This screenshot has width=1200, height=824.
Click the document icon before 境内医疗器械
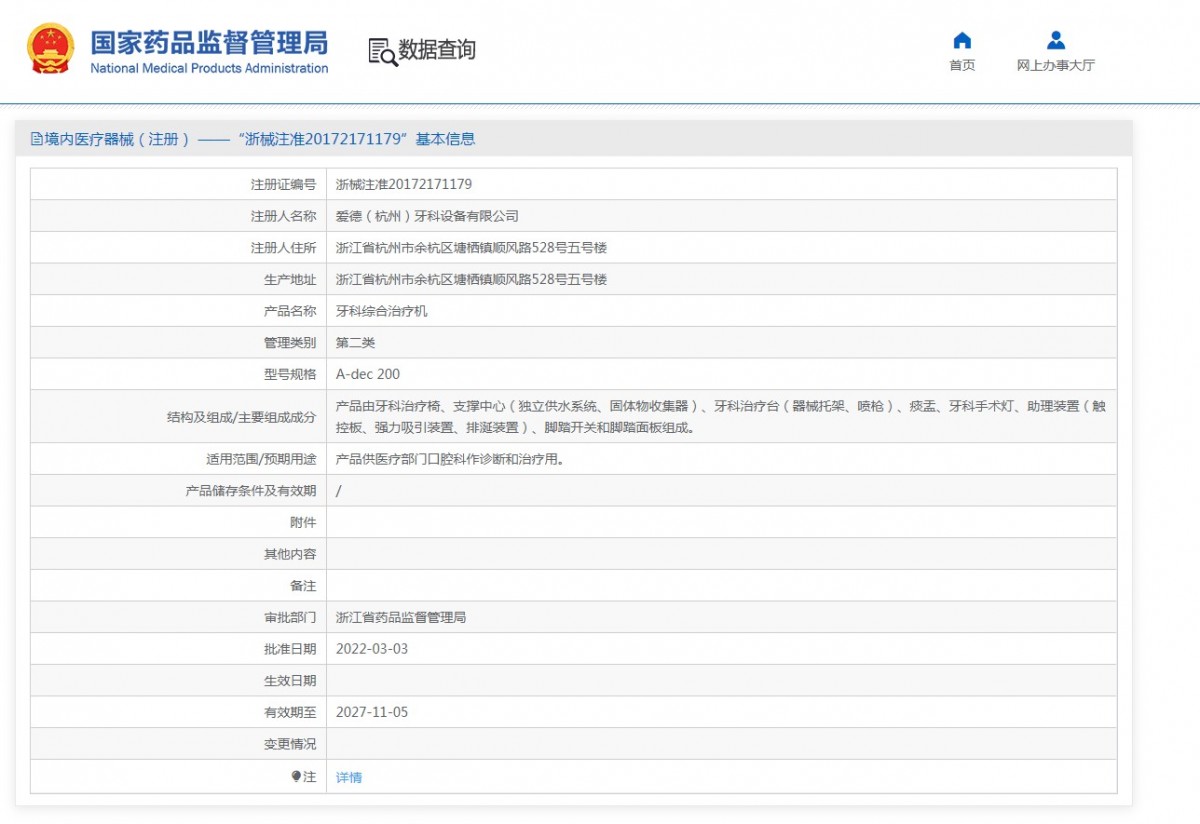tap(37, 139)
